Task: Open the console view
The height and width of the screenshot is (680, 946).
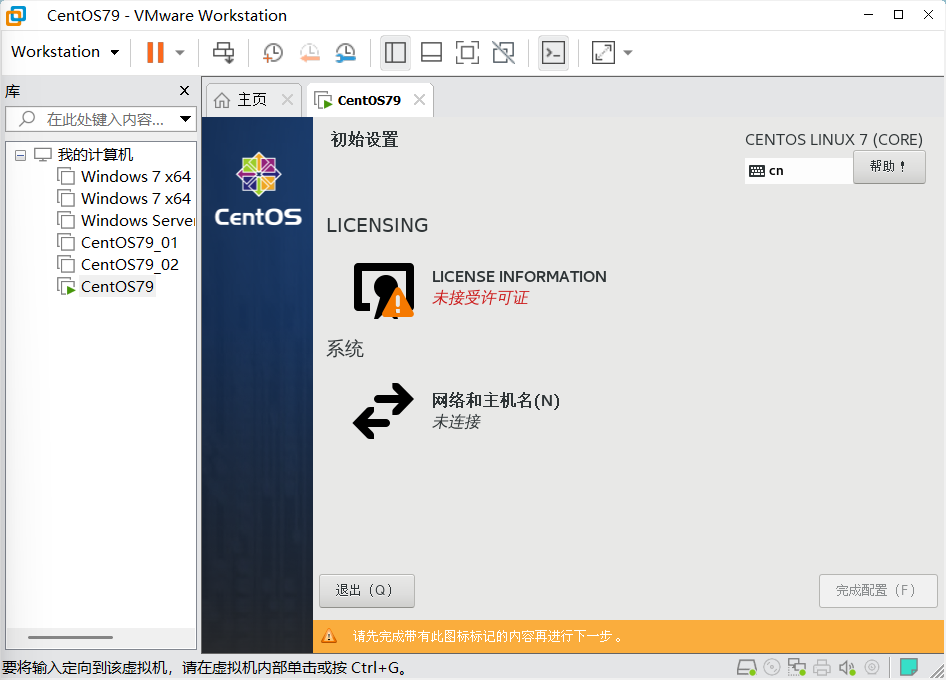Action: [553, 52]
